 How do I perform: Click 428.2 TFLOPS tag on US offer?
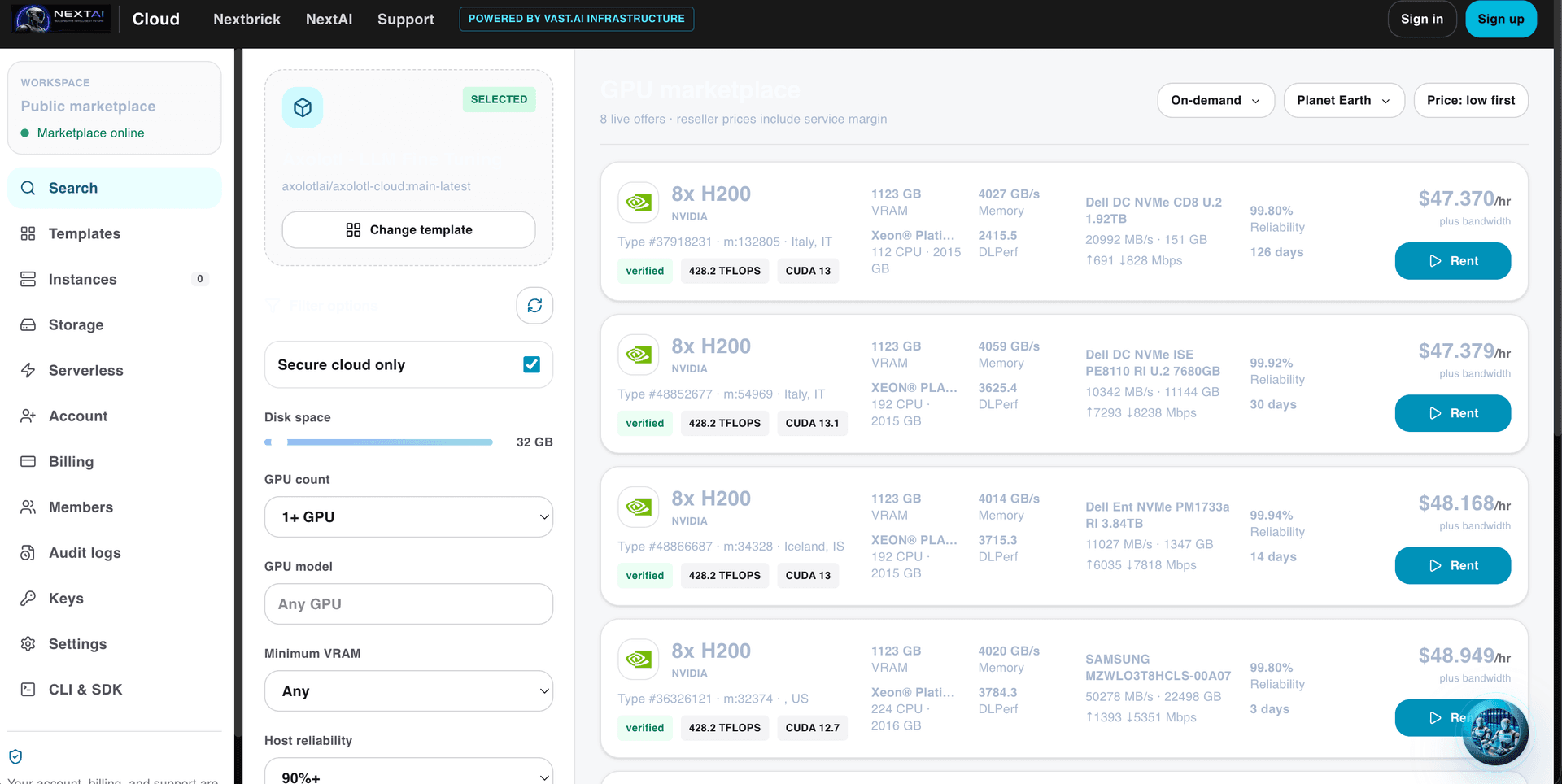tap(725, 728)
